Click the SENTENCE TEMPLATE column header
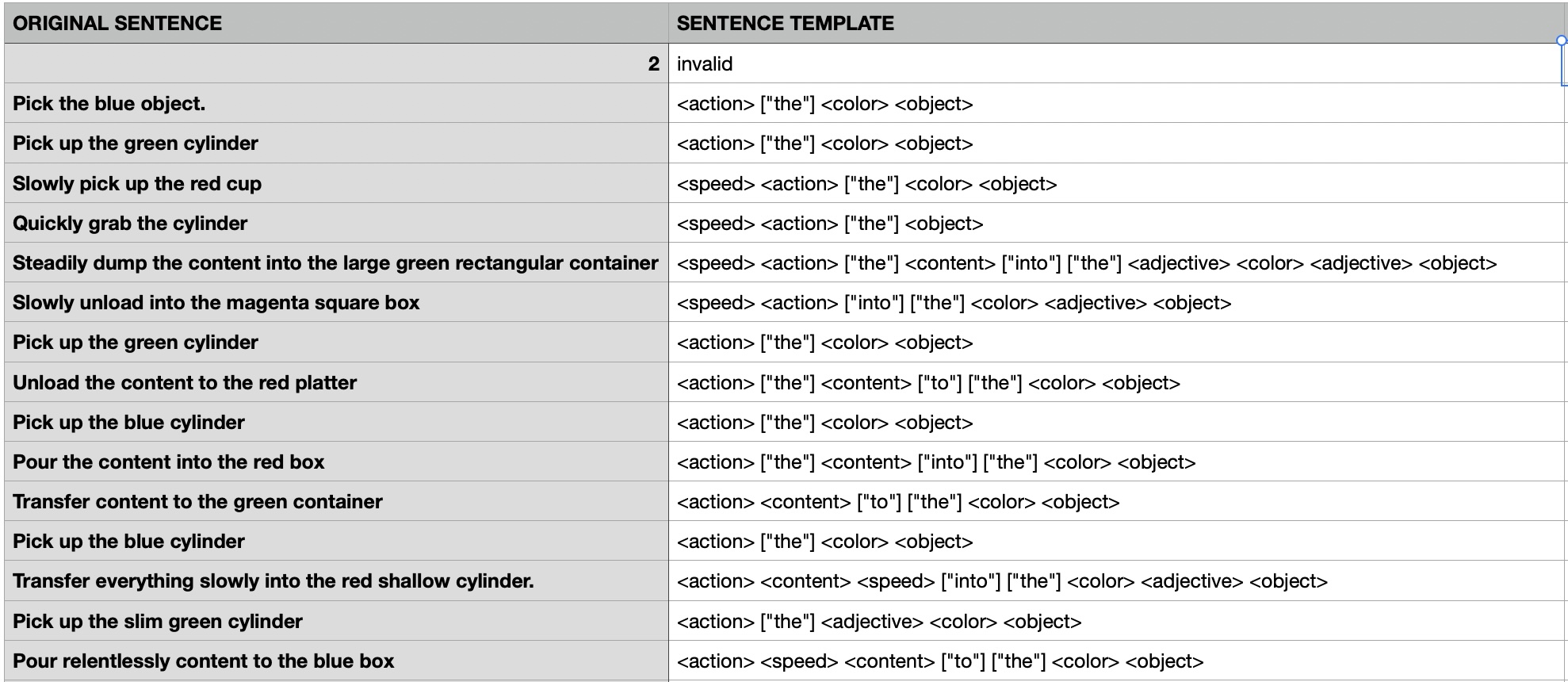Viewport: 1568px width, 682px height. click(785, 23)
